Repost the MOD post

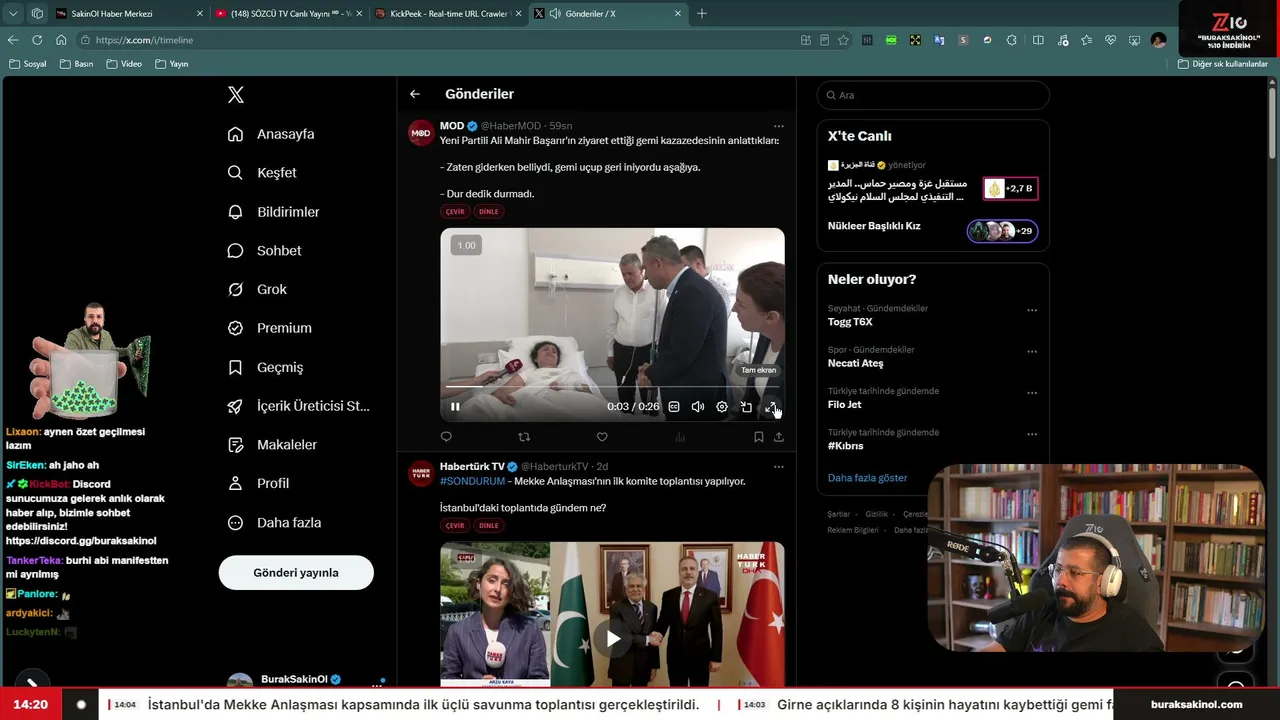click(524, 437)
